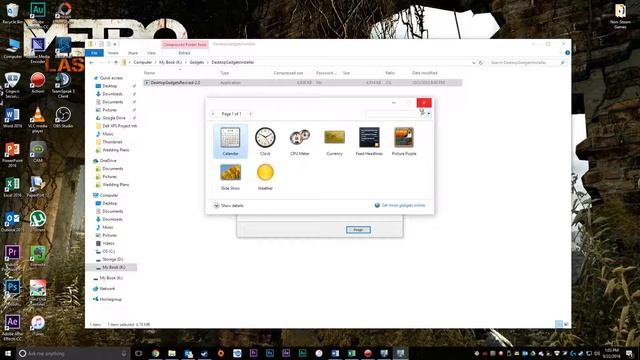
Task: Sort by Date modified column header
Action: pyautogui.click(x=424, y=73)
